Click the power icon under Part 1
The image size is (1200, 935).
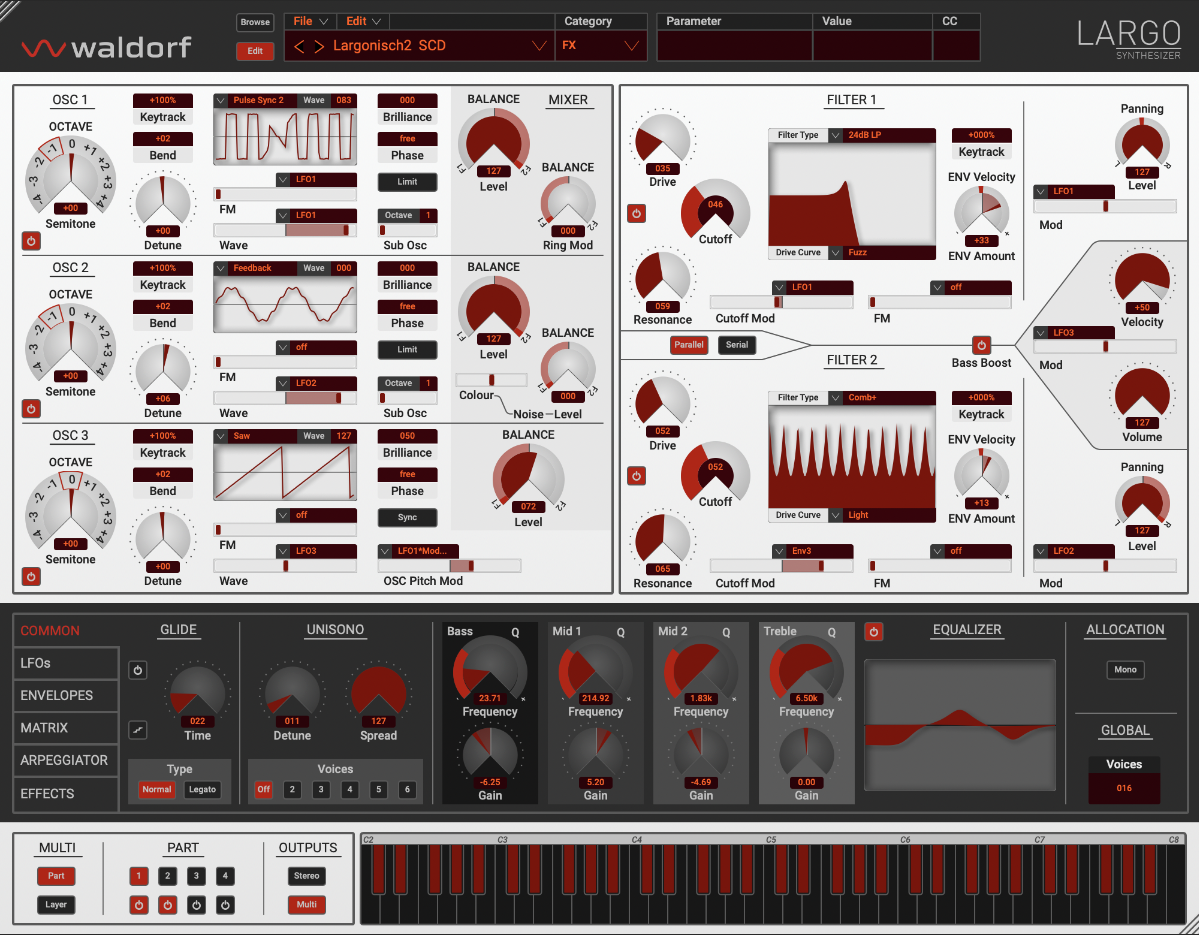coord(138,905)
